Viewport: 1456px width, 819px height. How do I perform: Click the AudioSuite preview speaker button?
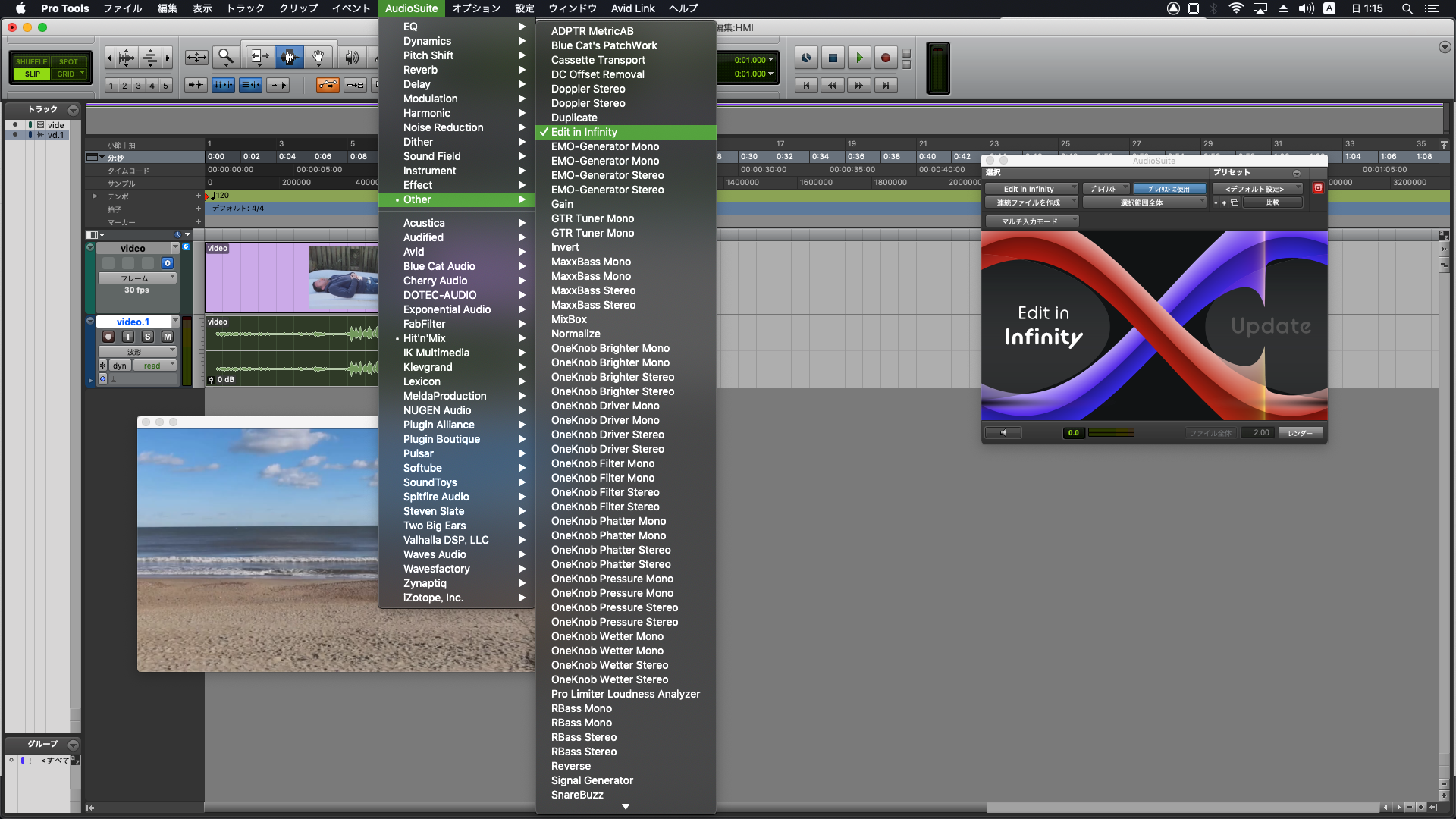(1003, 433)
